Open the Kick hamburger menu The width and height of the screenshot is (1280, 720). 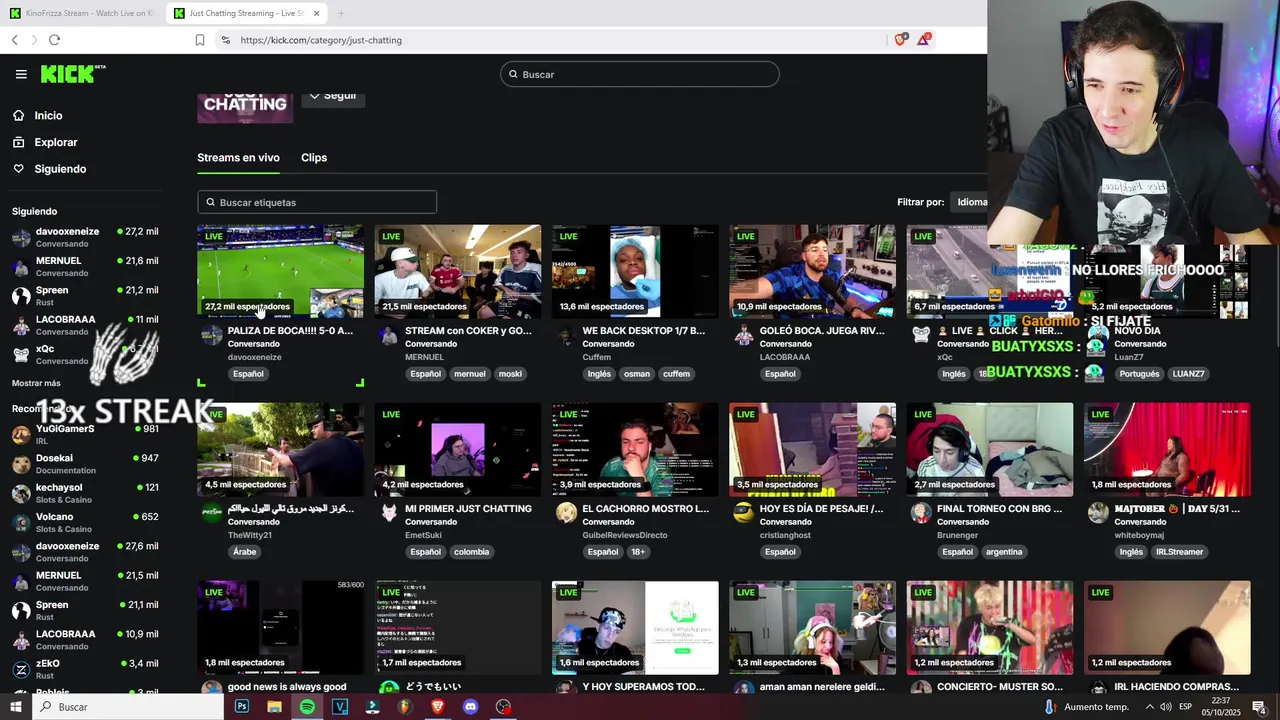pos(21,74)
